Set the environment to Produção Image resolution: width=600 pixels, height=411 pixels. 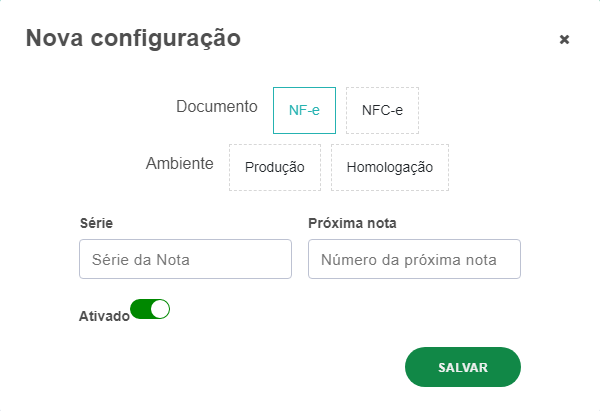pos(274,167)
